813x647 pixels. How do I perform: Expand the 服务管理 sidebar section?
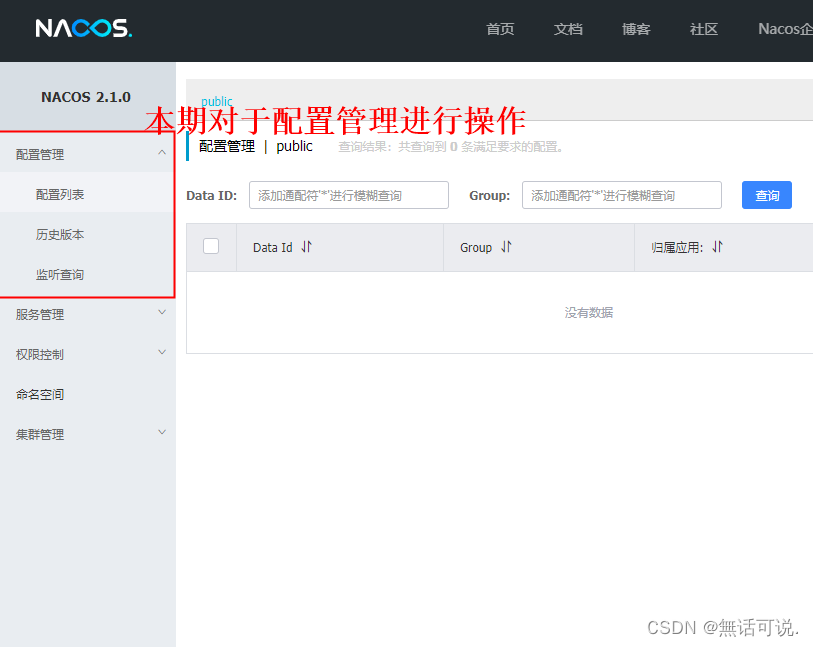point(88,313)
